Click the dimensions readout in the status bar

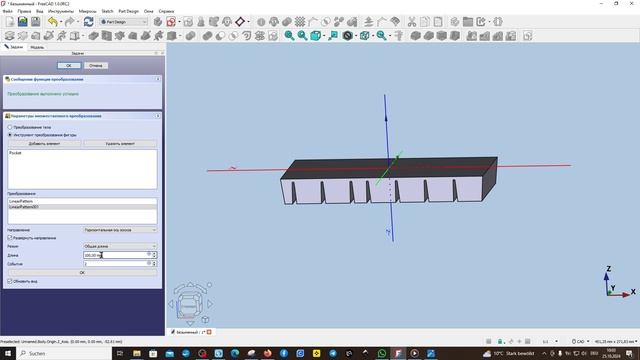pyautogui.click(x=616, y=341)
